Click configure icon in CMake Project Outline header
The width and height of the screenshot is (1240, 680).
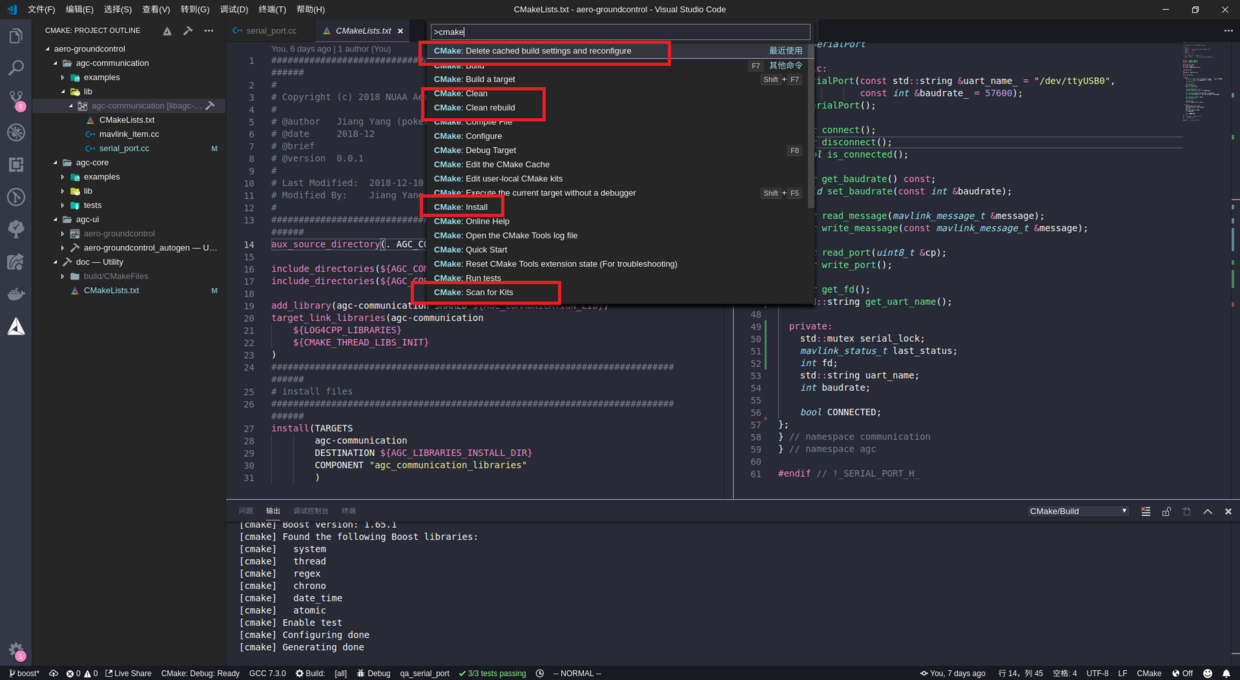(x=167, y=31)
